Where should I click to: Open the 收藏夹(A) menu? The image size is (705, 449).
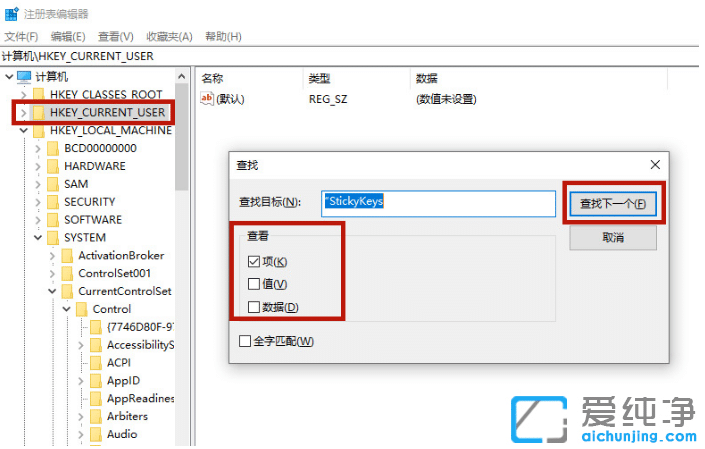[169, 37]
